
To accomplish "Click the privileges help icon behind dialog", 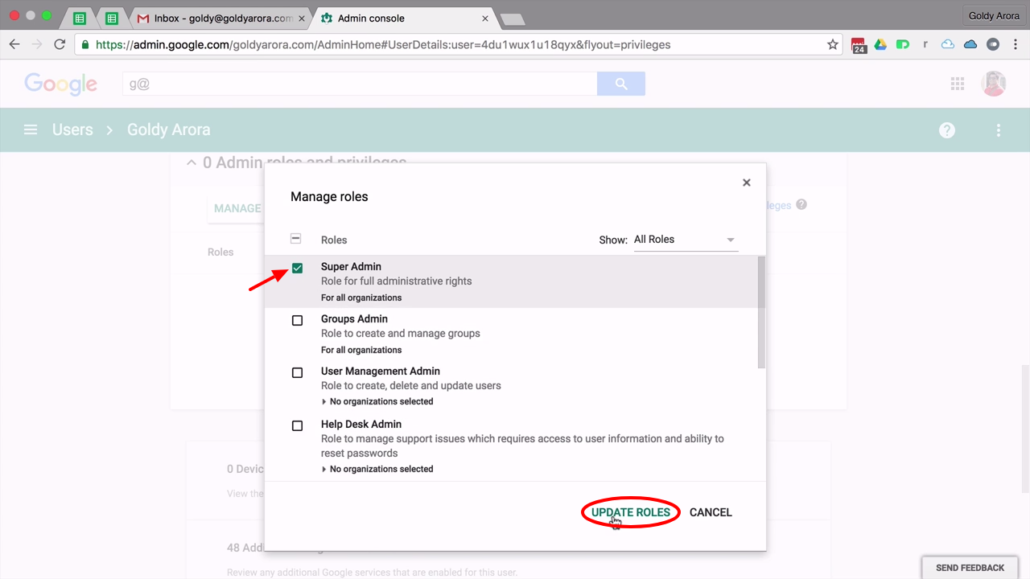I will tap(801, 204).
